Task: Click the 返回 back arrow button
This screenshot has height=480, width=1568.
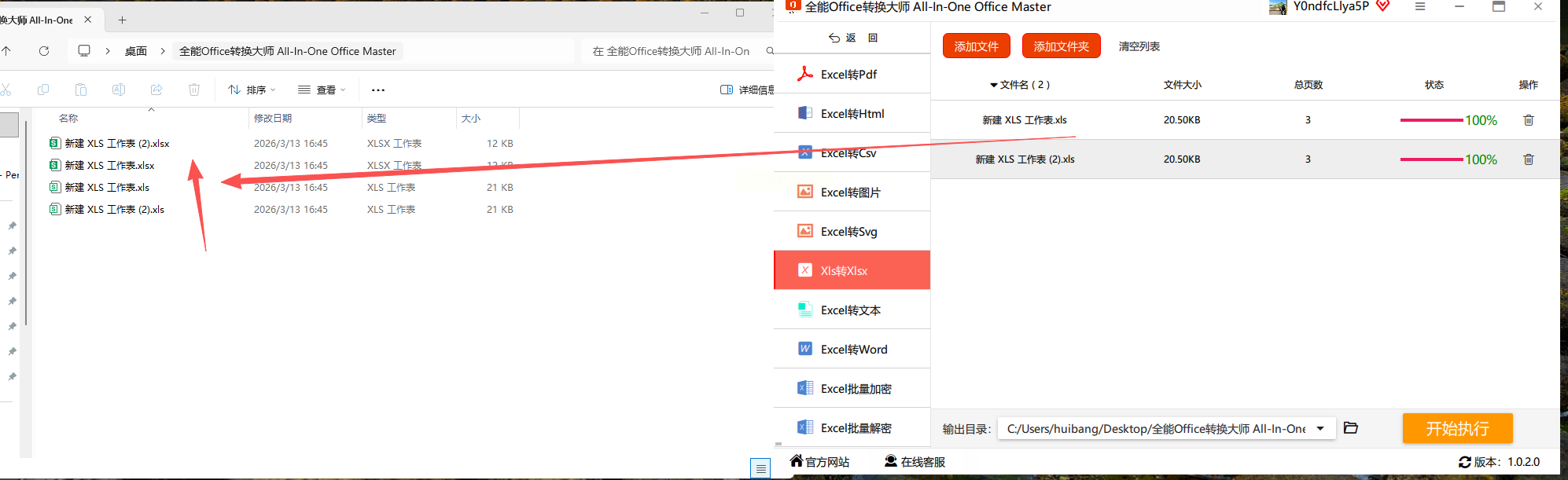Action: point(852,38)
